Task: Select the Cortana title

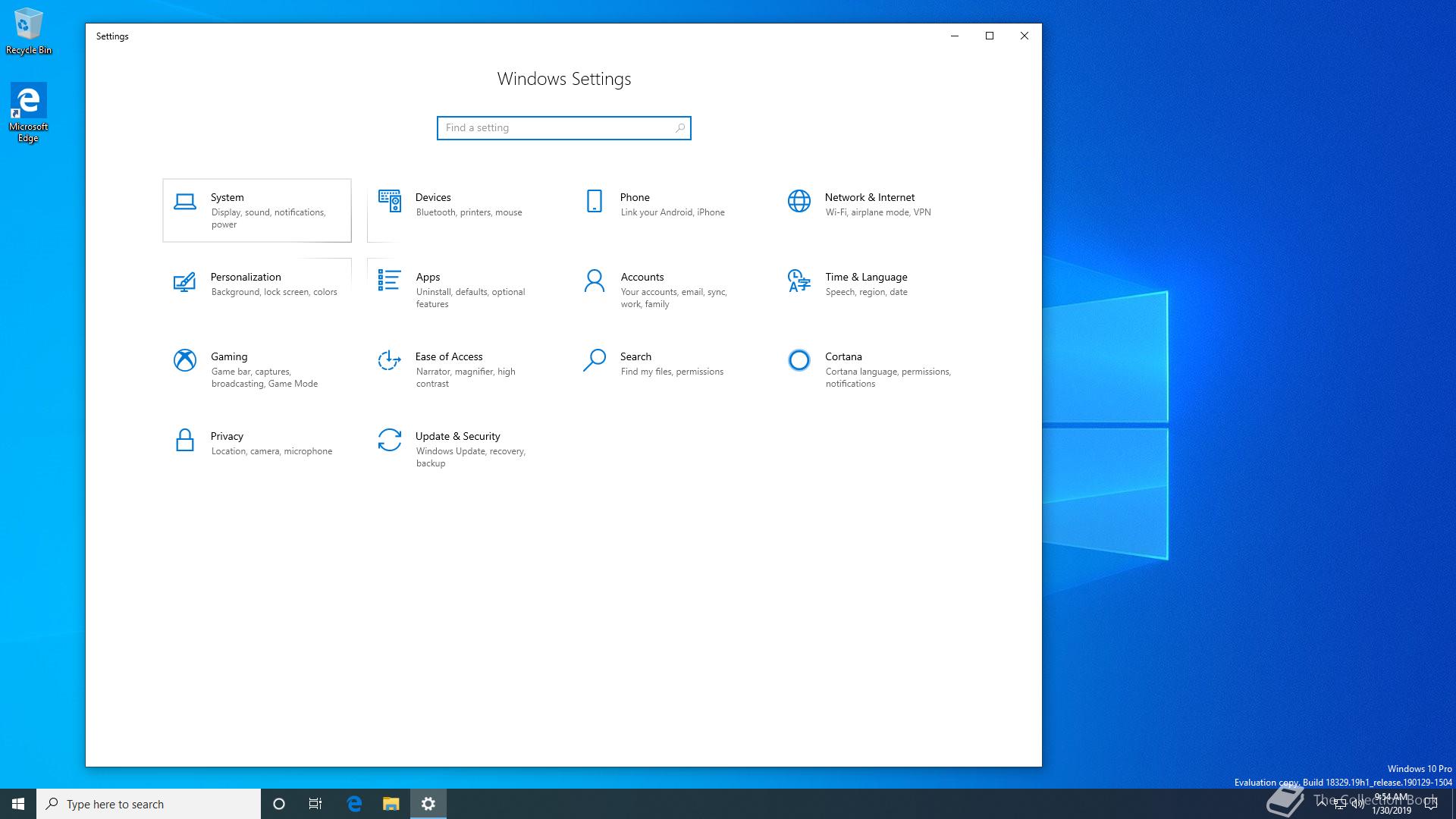Action: (x=843, y=356)
